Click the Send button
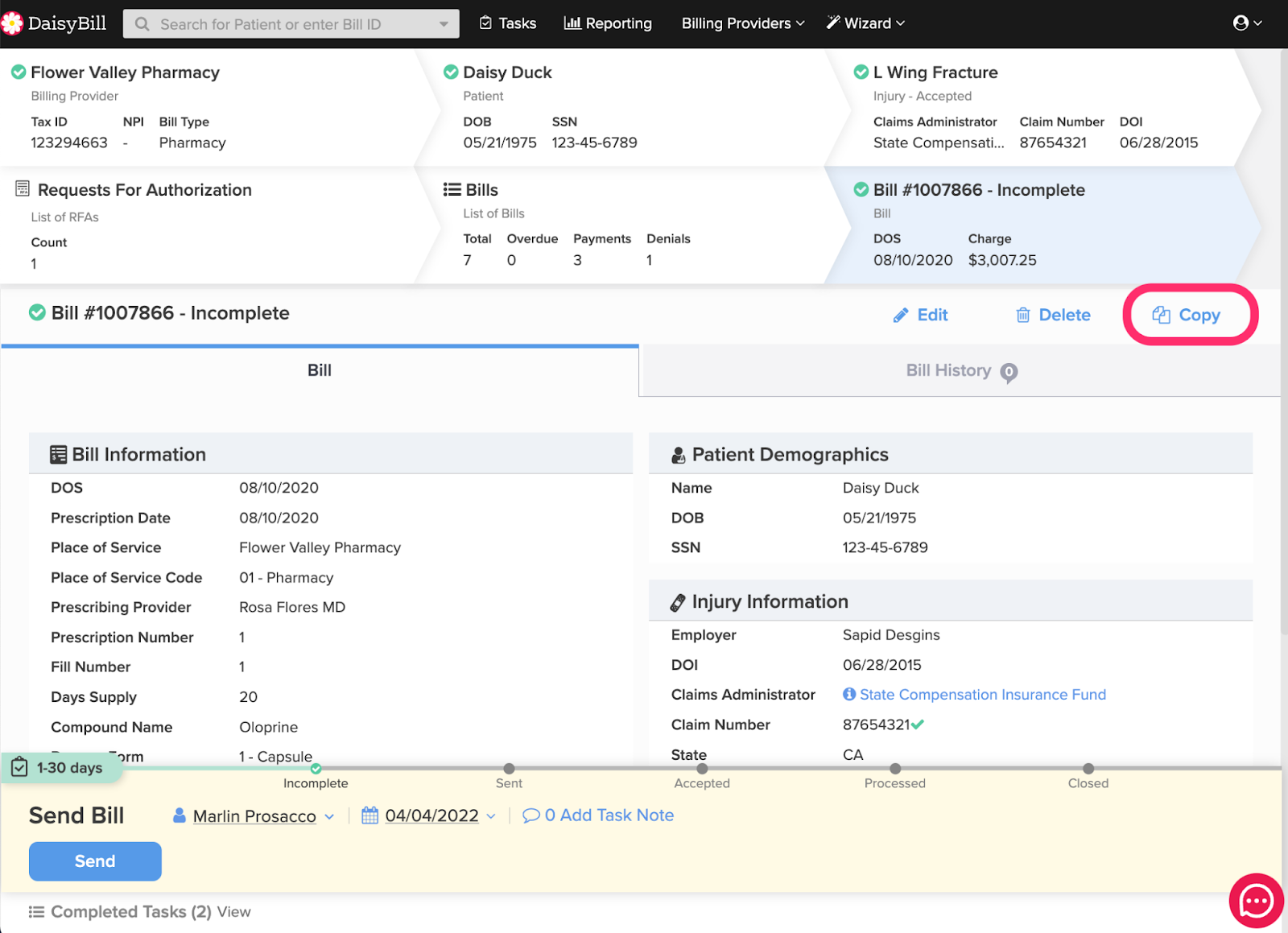 (95, 861)
